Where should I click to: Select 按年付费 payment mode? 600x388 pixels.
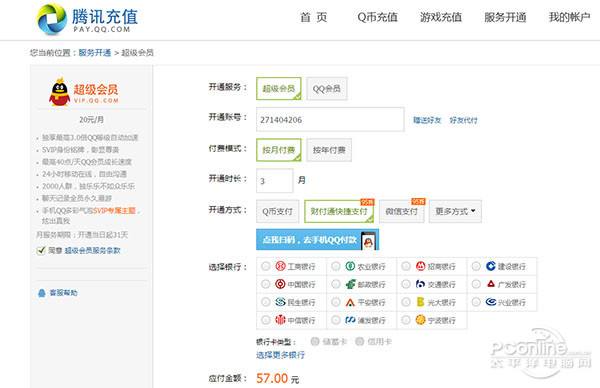[329, 150]
